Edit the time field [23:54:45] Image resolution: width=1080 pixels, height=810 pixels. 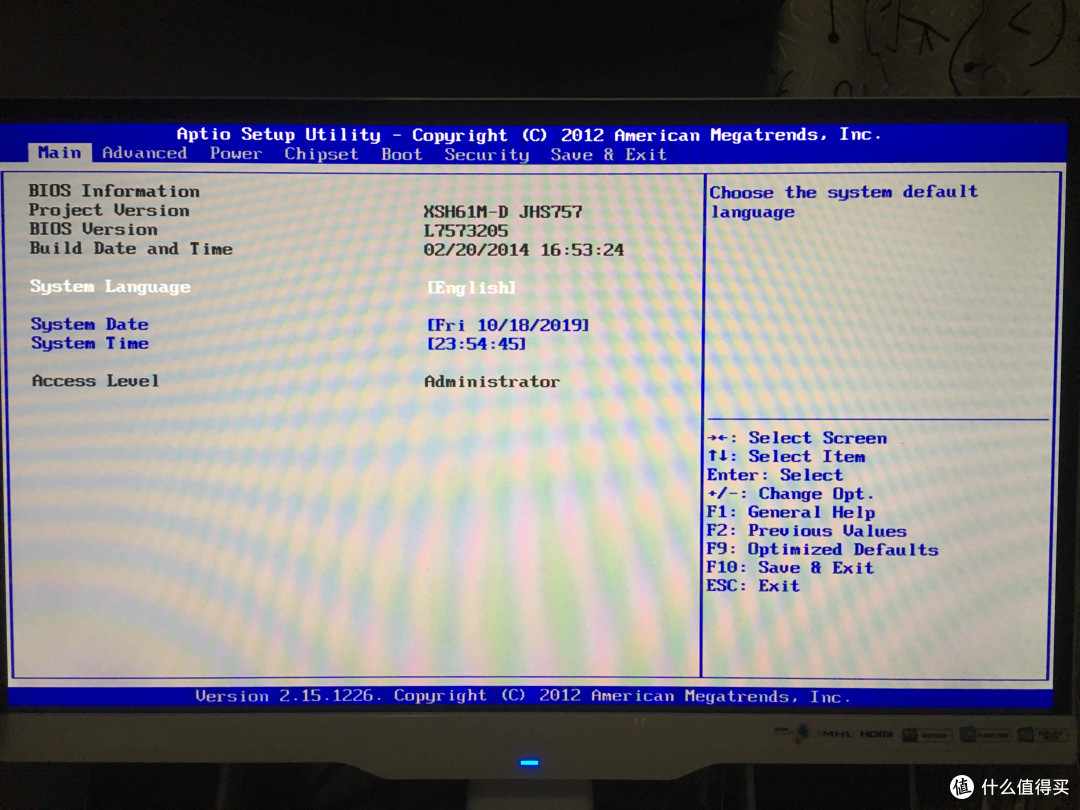click(x=476, y=344)
